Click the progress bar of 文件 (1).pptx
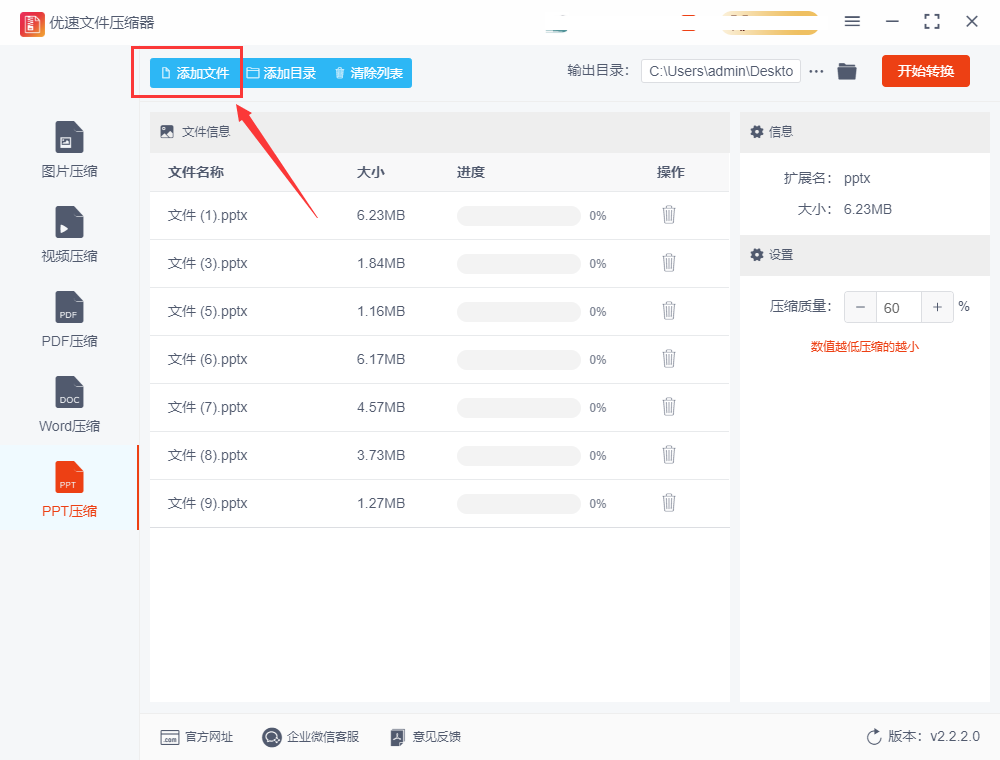Image resolution: width=1000 pixels, height=760 pixels. click(x=518, y=216)
